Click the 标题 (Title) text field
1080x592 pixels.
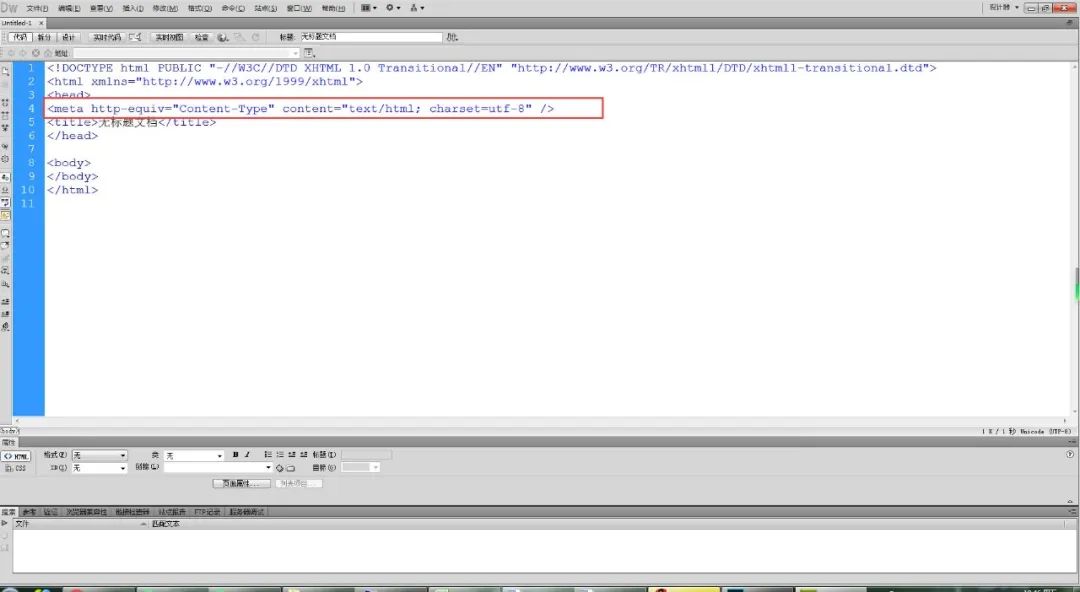[x=370, y=37]
